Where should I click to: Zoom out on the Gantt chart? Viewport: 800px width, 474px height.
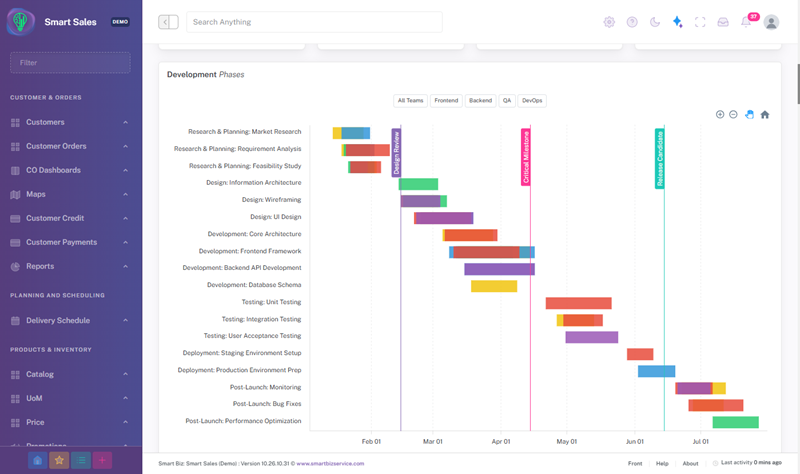[733, 114]
